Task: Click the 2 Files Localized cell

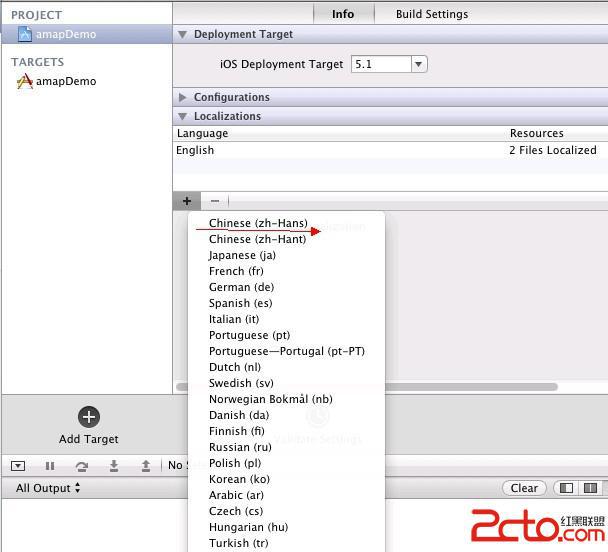Action: tap(553, 150)
